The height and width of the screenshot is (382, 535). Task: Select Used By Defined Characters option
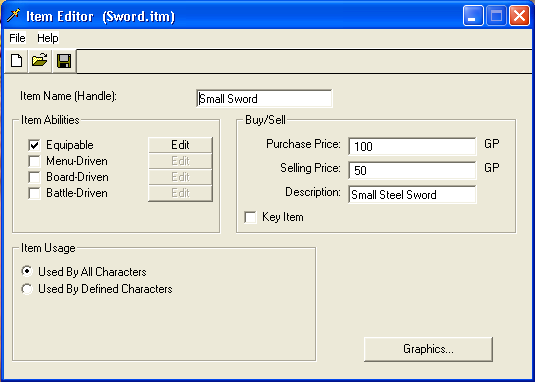coord(27,289)
